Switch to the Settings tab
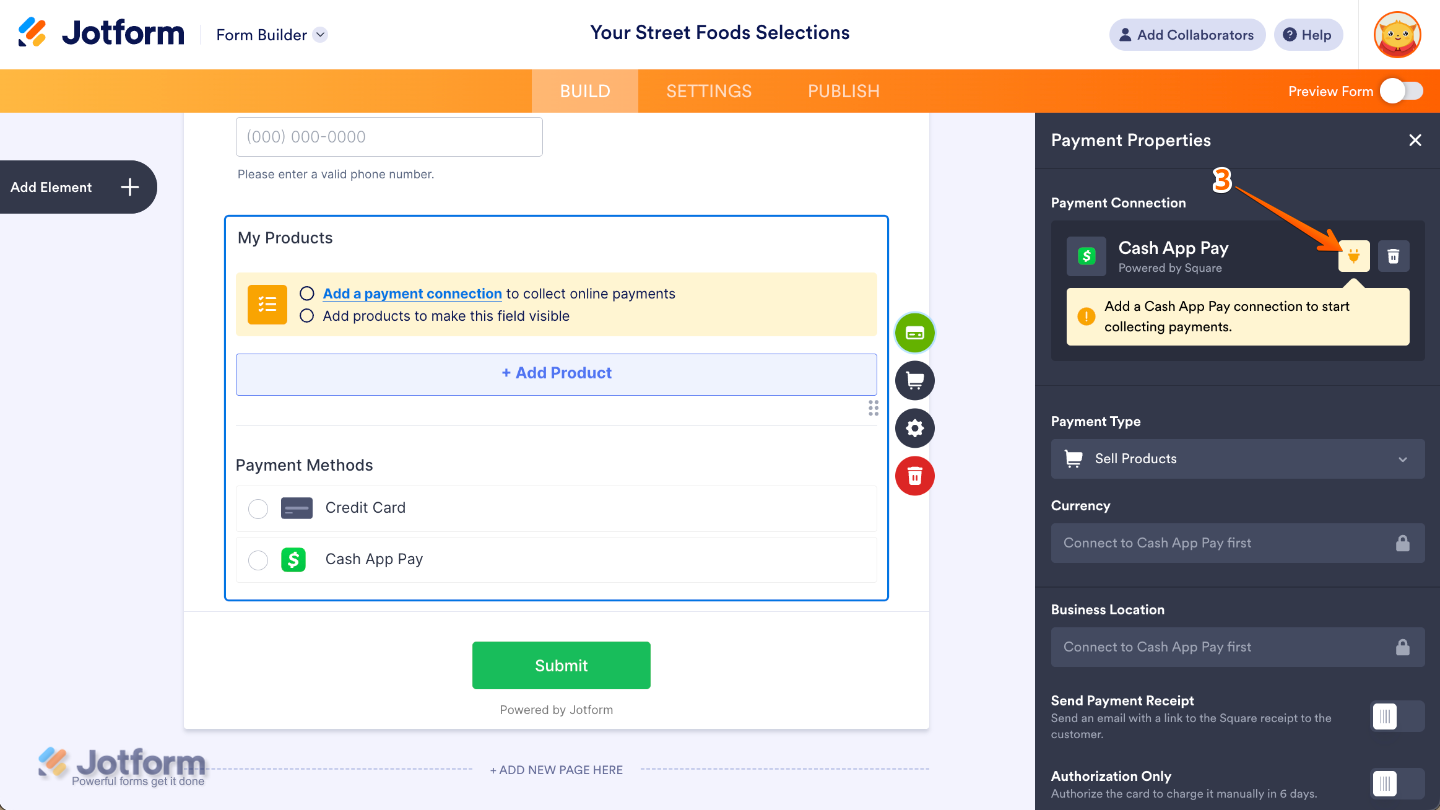1440x810 pixels. (708, 91)
